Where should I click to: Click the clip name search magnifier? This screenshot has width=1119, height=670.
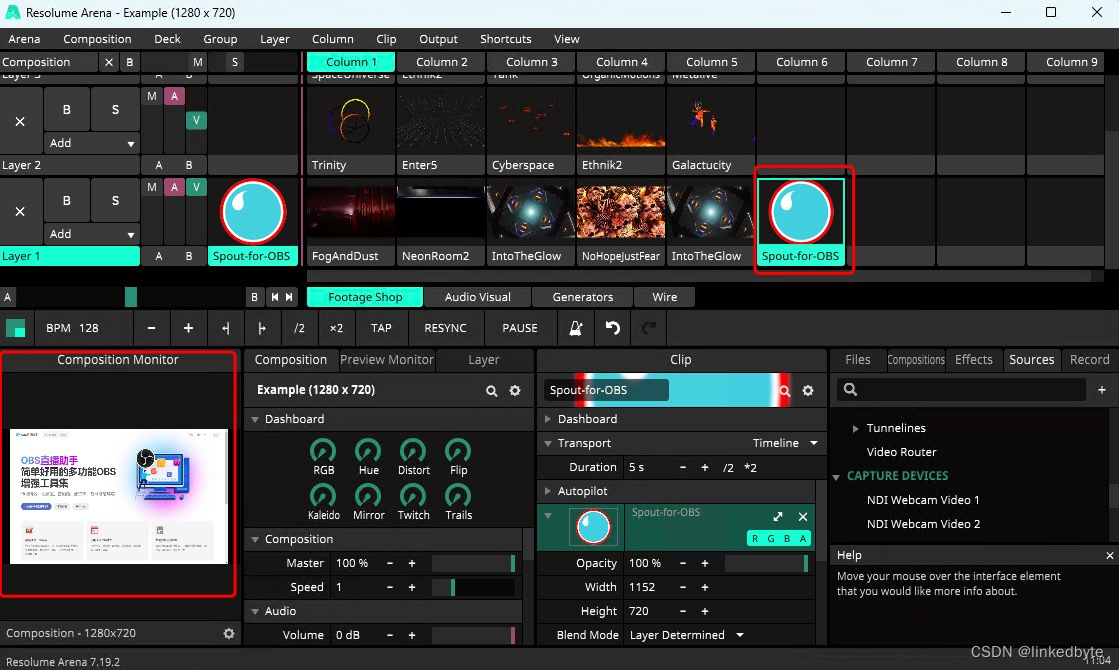pos(785,390)
